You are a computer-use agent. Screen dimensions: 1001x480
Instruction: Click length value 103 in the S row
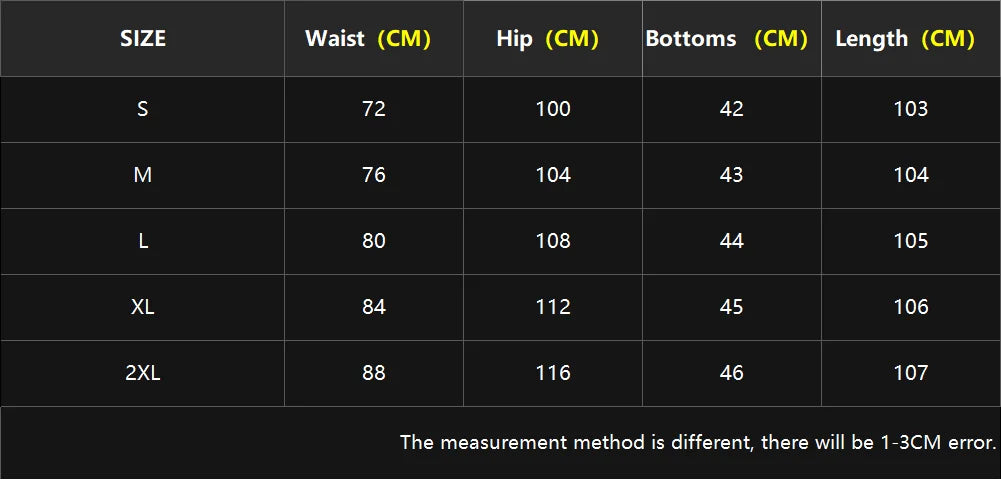tap(911, 109)
